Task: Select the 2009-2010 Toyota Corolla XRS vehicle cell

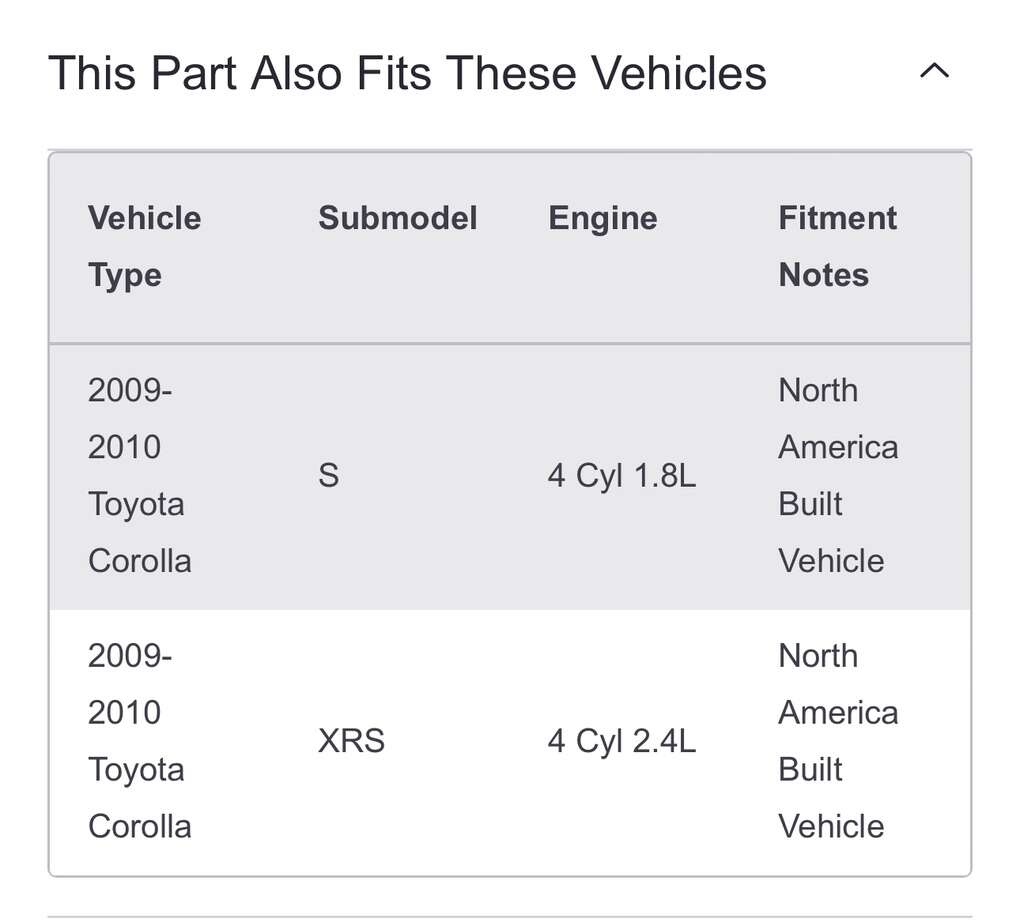Action: pyautogui.click(x=139, y=741)
